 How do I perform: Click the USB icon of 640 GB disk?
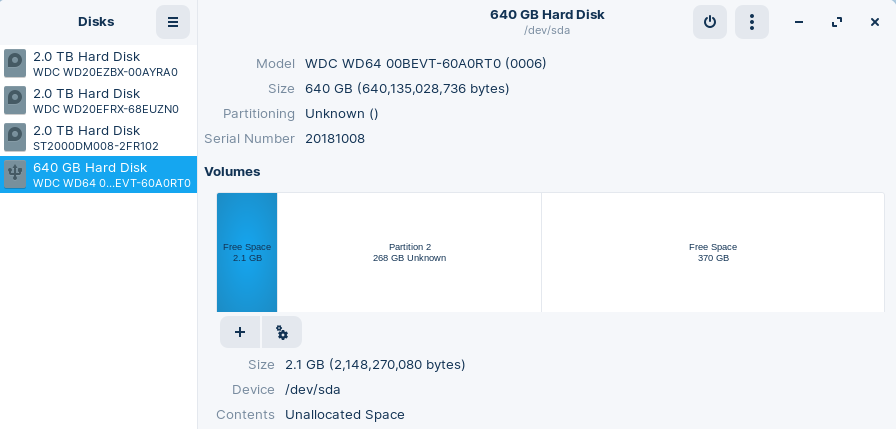(15, 174)
